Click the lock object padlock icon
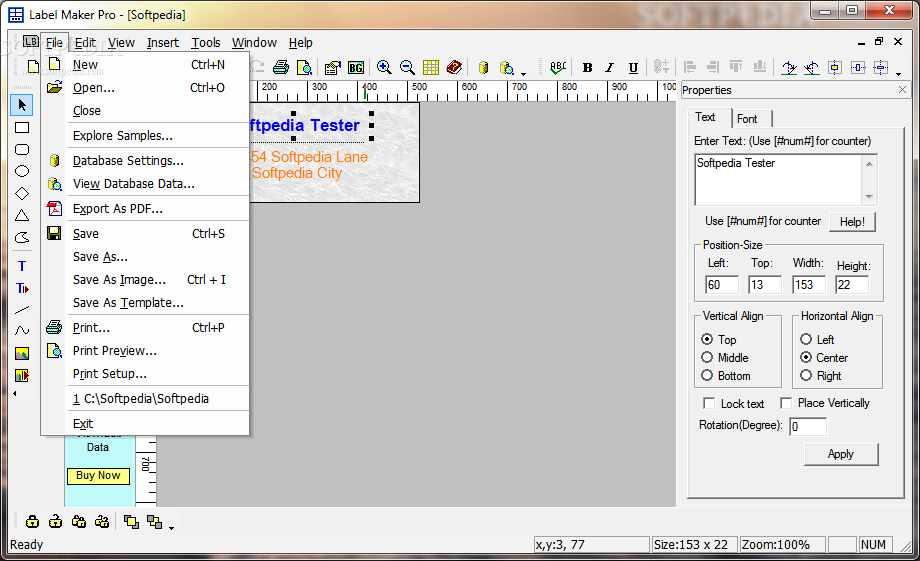The image size is (920, 561). [32, 521]
